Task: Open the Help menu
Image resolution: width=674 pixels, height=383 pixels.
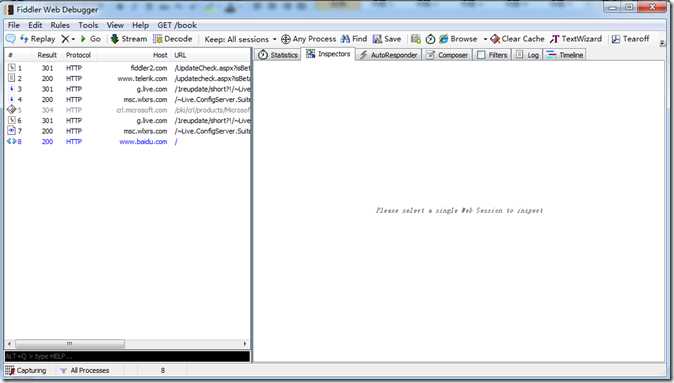Action: tap(140, 25)
